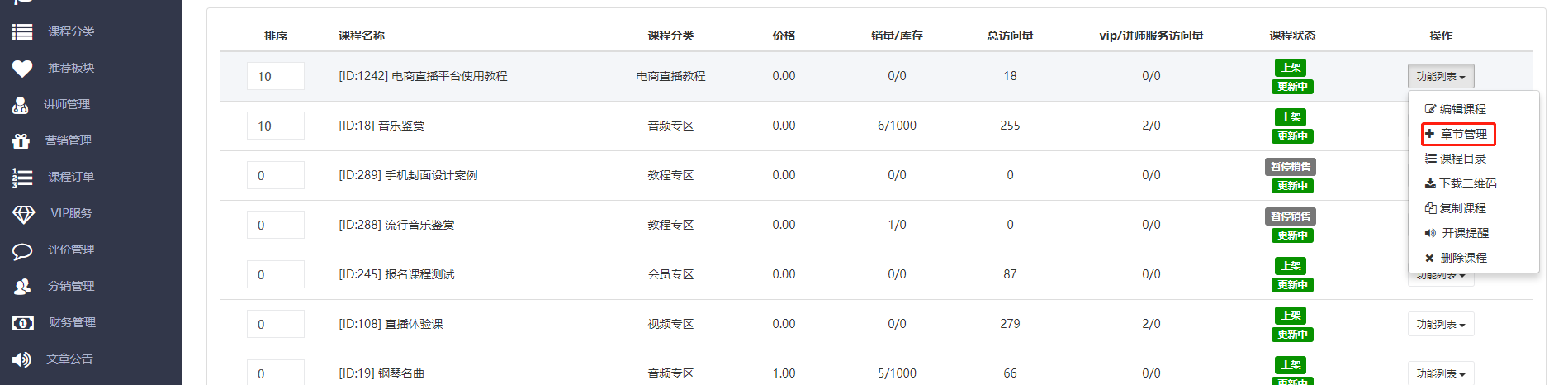
Task: Select 编辑课程 in the dropdown menu
Action: tap(1455, 109)
